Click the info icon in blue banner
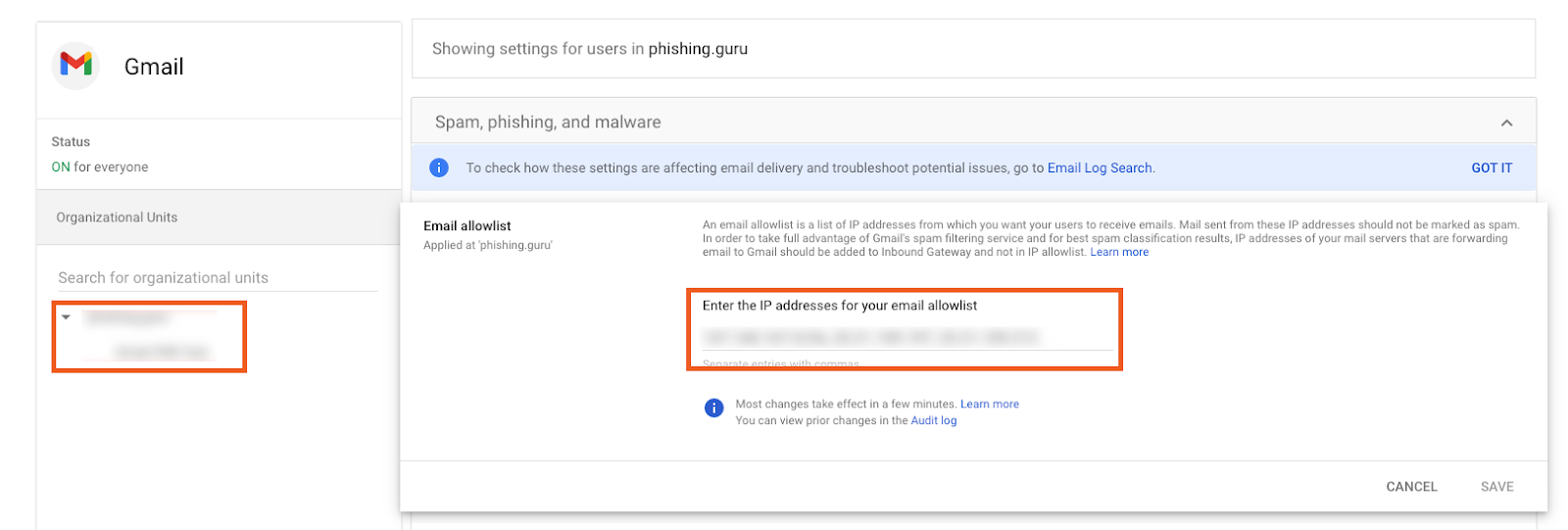This screenshot has height=530, width=1568. click(x=439, y=168)
